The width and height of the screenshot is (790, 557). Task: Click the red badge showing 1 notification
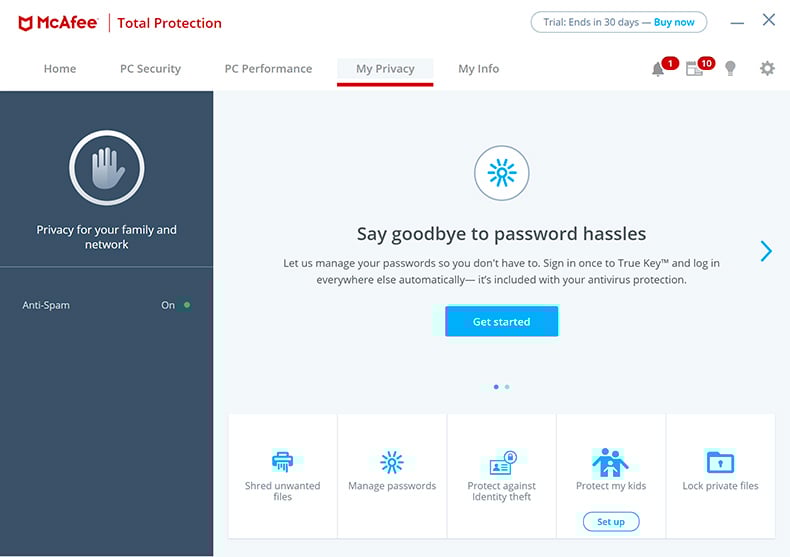tap(670, 63)
